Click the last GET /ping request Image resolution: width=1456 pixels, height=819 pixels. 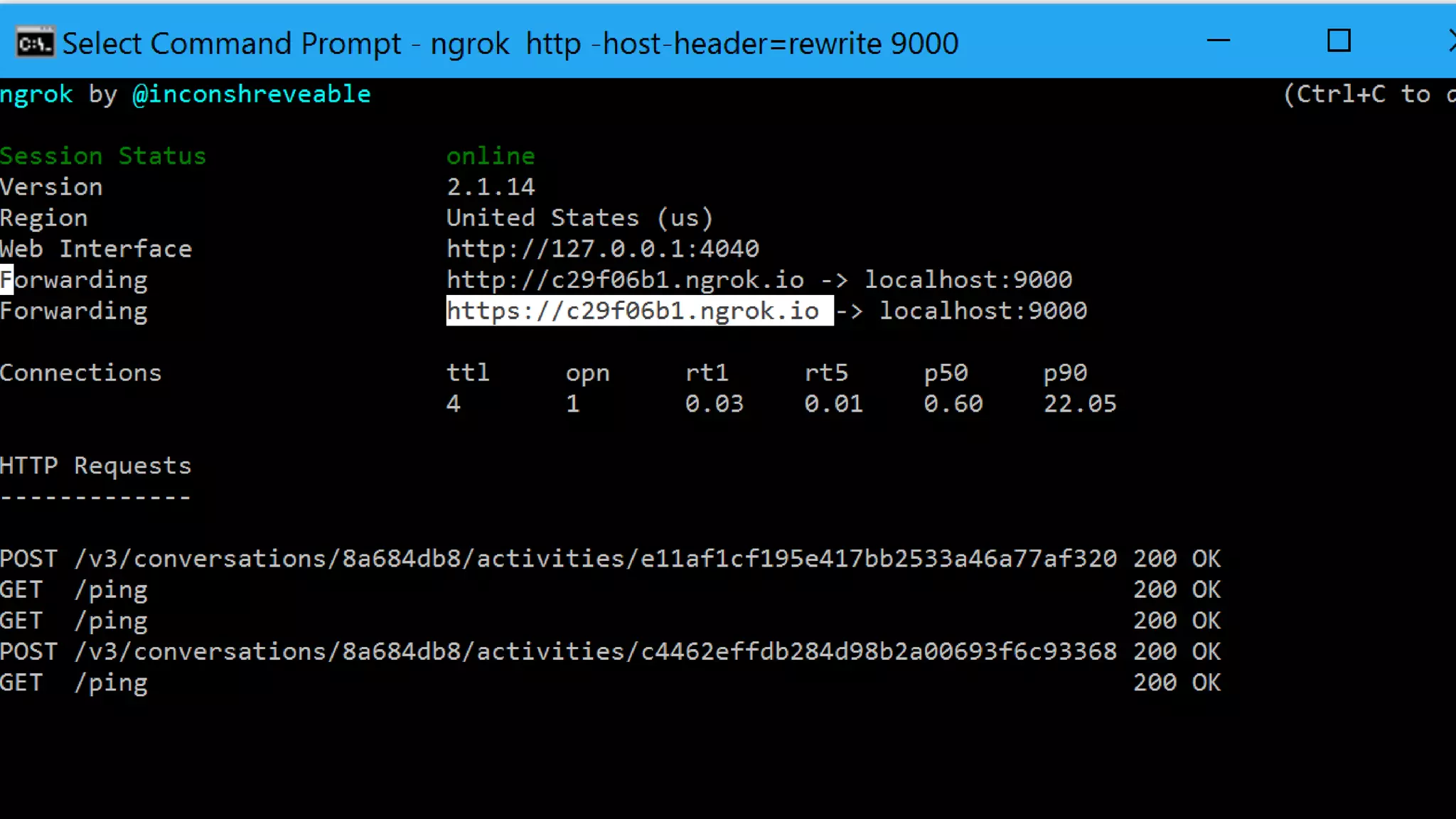coord(75,683)
